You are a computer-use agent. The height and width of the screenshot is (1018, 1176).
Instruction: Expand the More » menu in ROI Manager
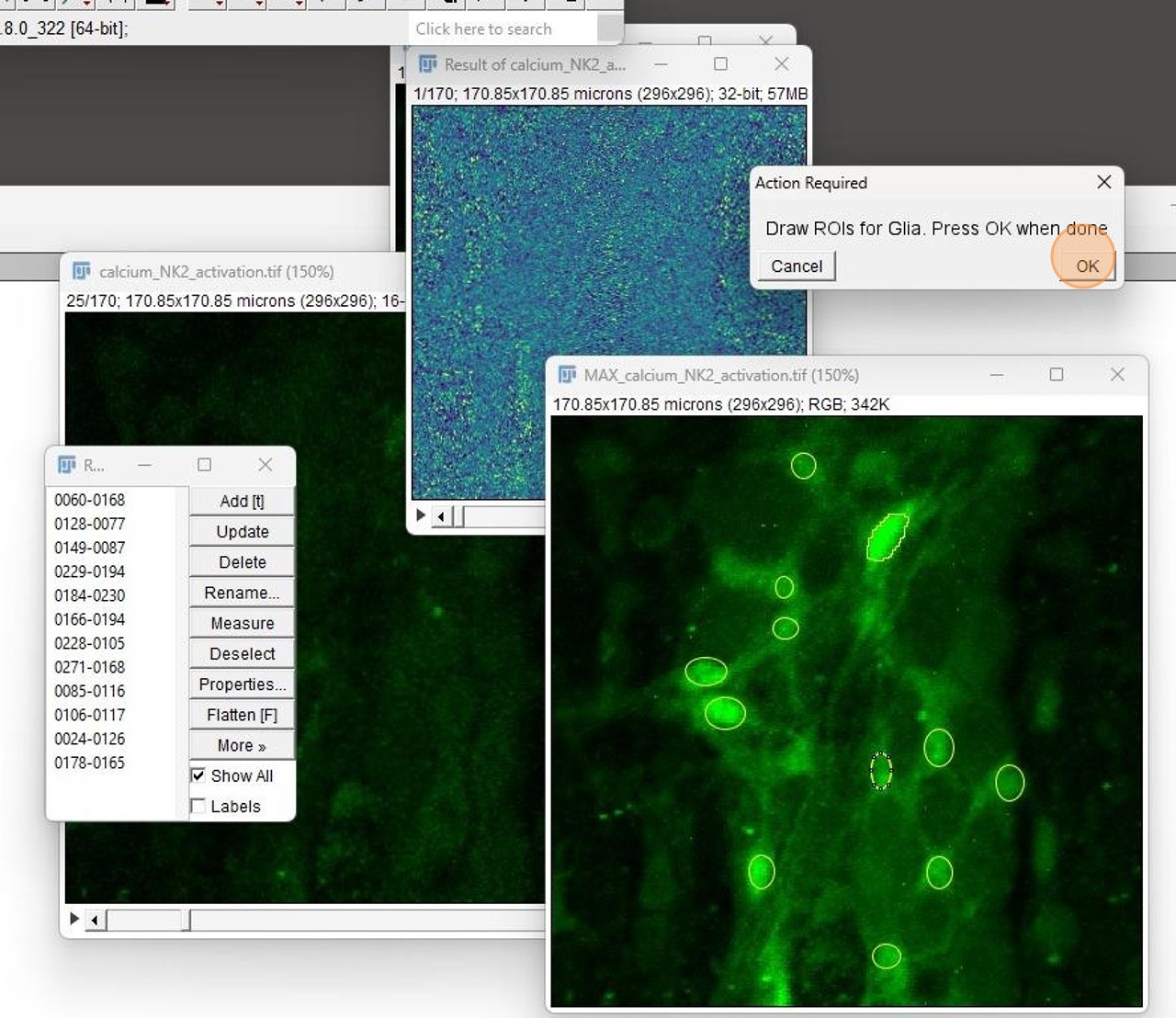[242, 745]
